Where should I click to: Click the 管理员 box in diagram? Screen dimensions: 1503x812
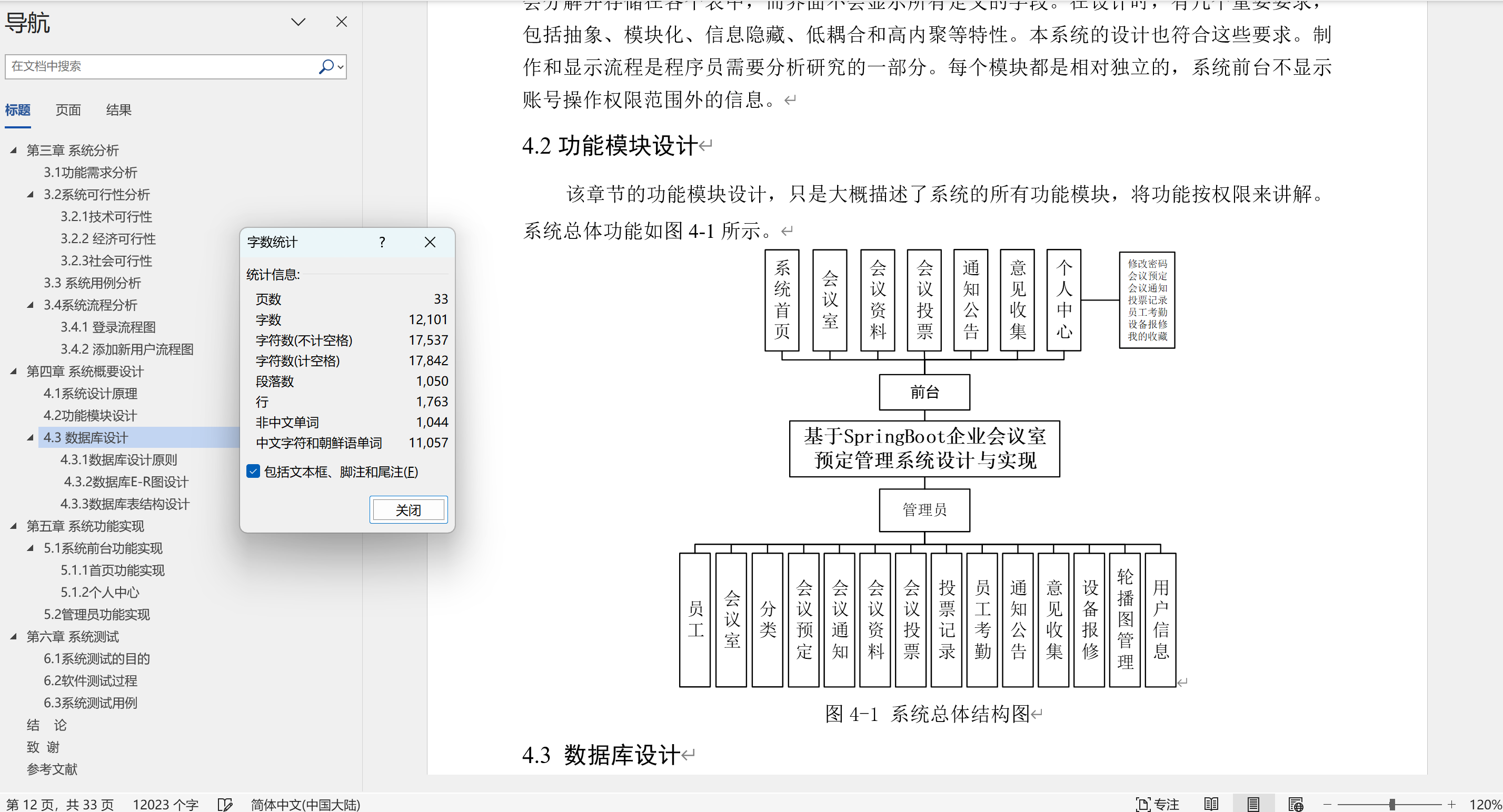point(925,510)
